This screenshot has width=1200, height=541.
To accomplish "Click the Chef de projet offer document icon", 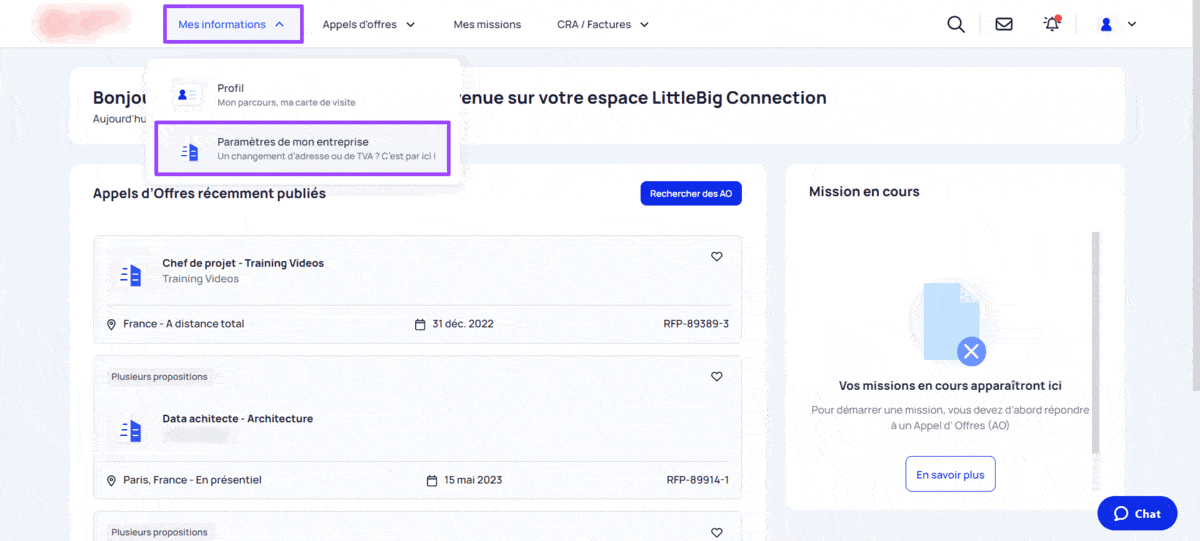I will pyautogui.click(x=131, y=275).
